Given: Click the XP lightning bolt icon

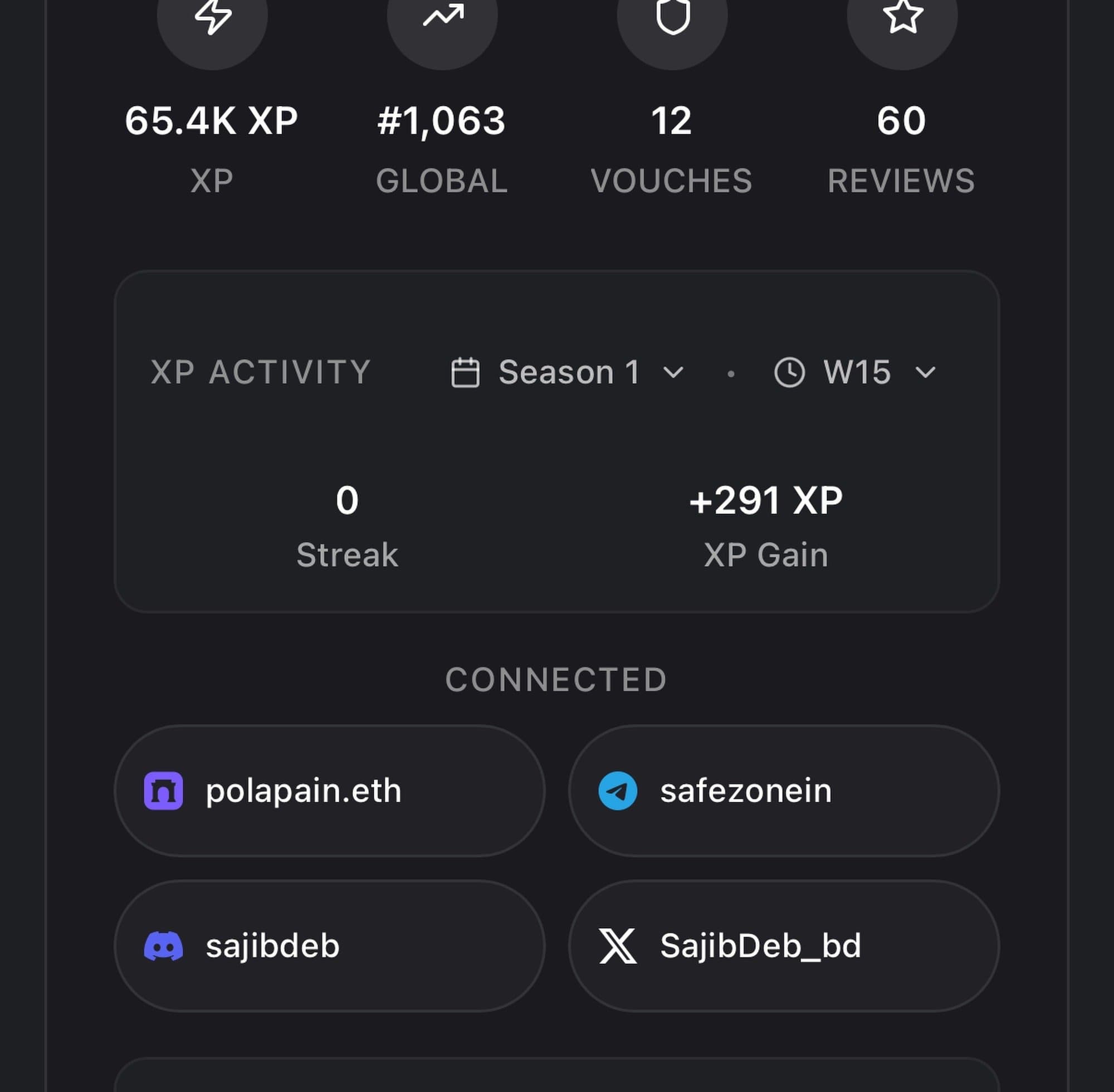Looking at the screenshot, I should pos(213,16).
